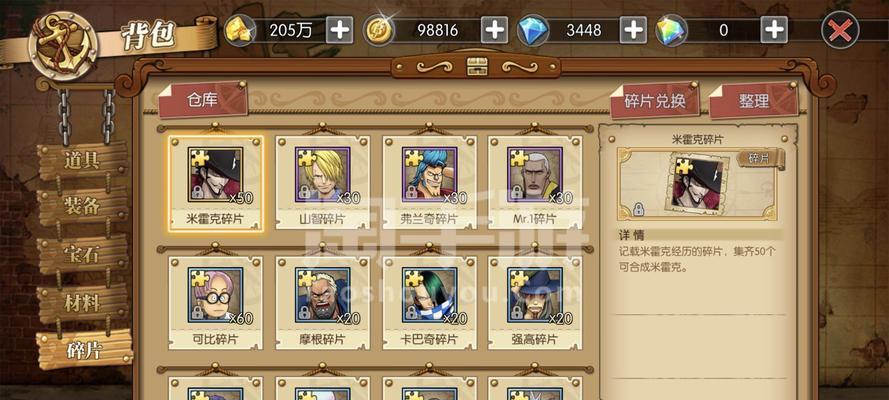Select the 可比碎片 fragment item
Image resolution: width=889 pixels, height=400 pixels.
pos(215,303)
